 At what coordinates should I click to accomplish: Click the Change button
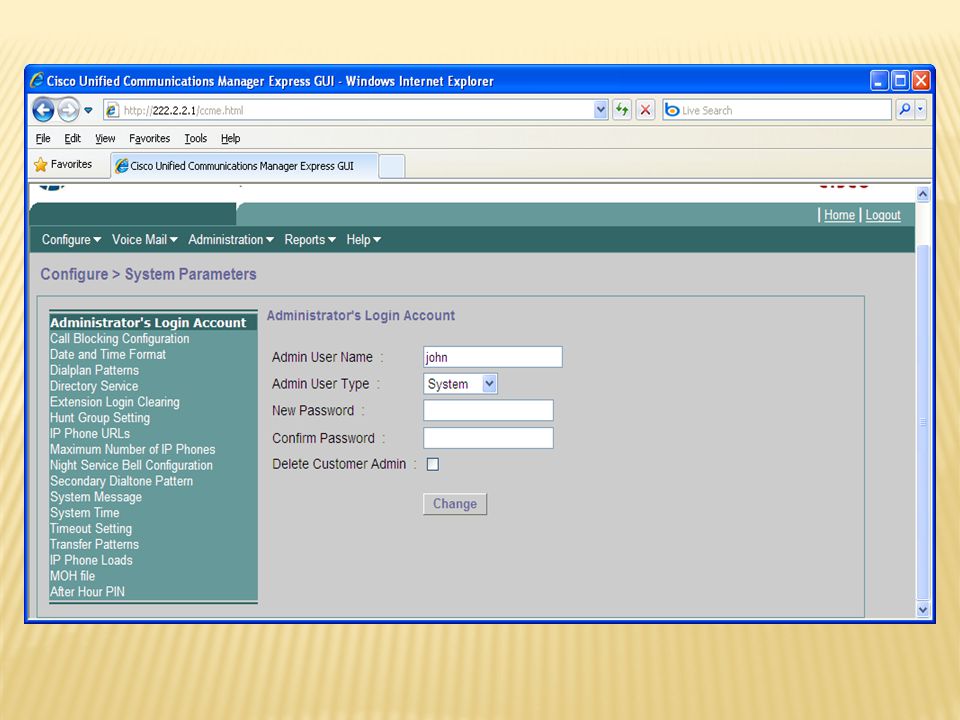pos(455,504)
